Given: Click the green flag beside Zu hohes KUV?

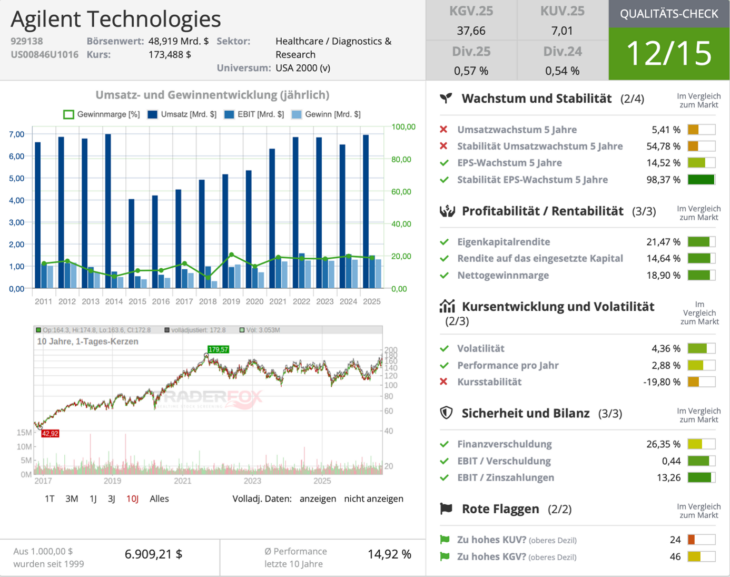Looking at the screenshot, I should pyautogui.click(x=445, y=540).
